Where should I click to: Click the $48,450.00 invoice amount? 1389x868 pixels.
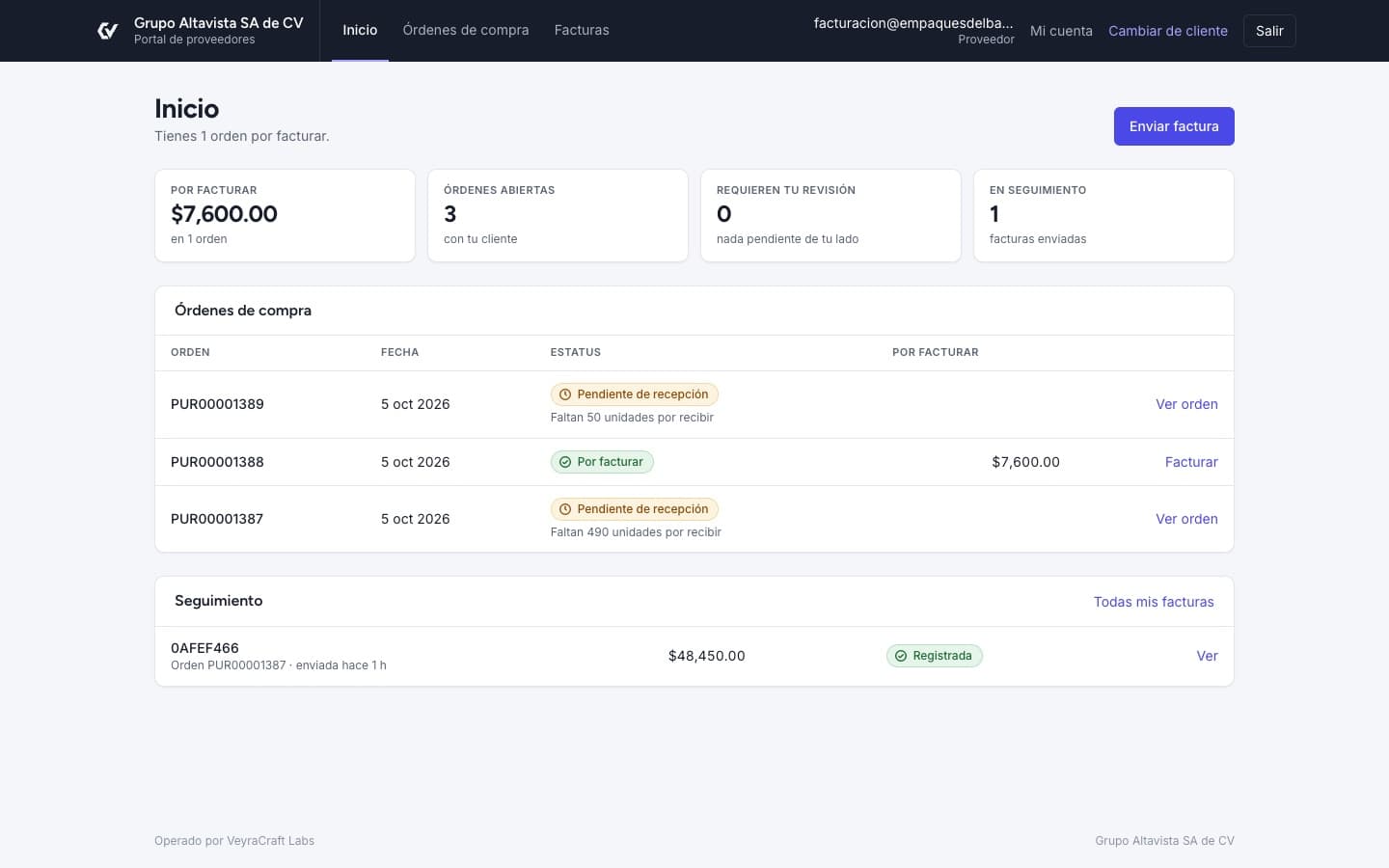pos(706,656)
